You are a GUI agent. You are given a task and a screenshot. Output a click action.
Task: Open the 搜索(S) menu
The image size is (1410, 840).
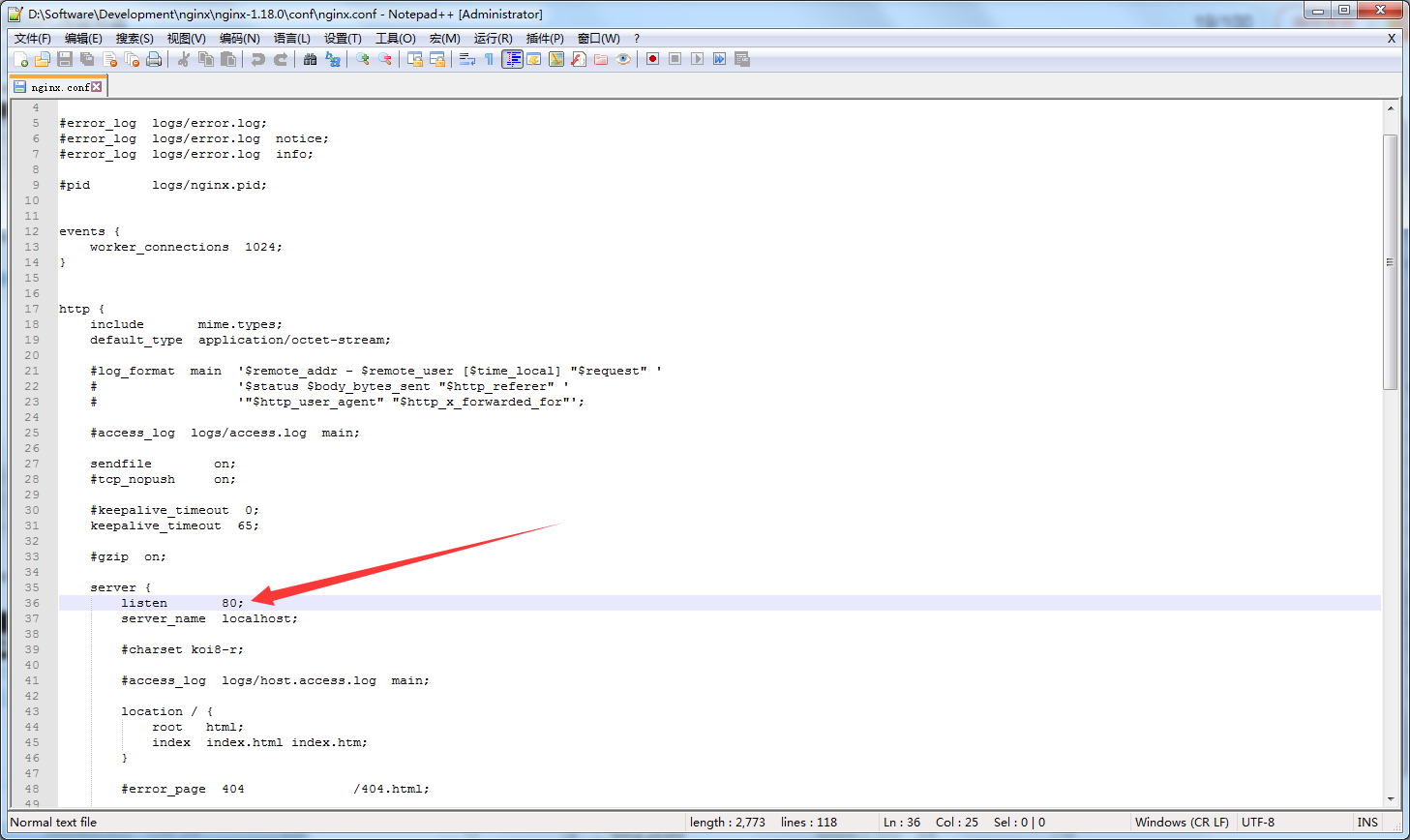coord(135,39)
